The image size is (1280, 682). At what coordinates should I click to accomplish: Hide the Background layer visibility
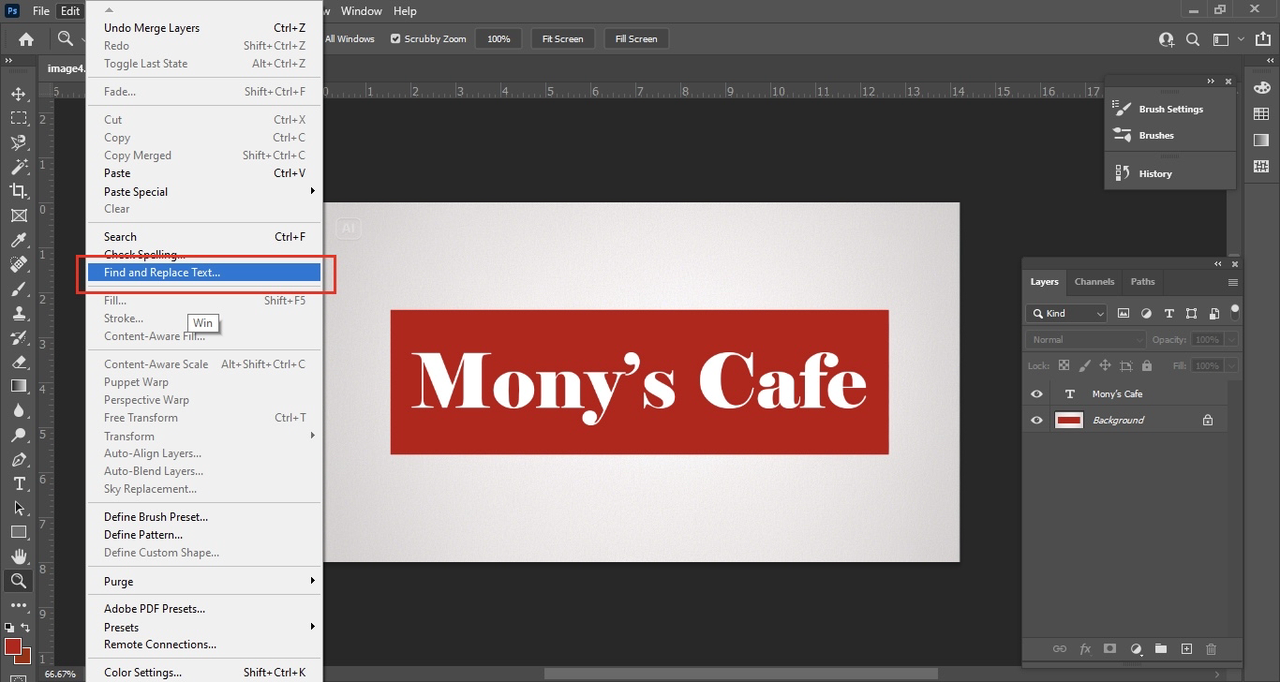1036,420
